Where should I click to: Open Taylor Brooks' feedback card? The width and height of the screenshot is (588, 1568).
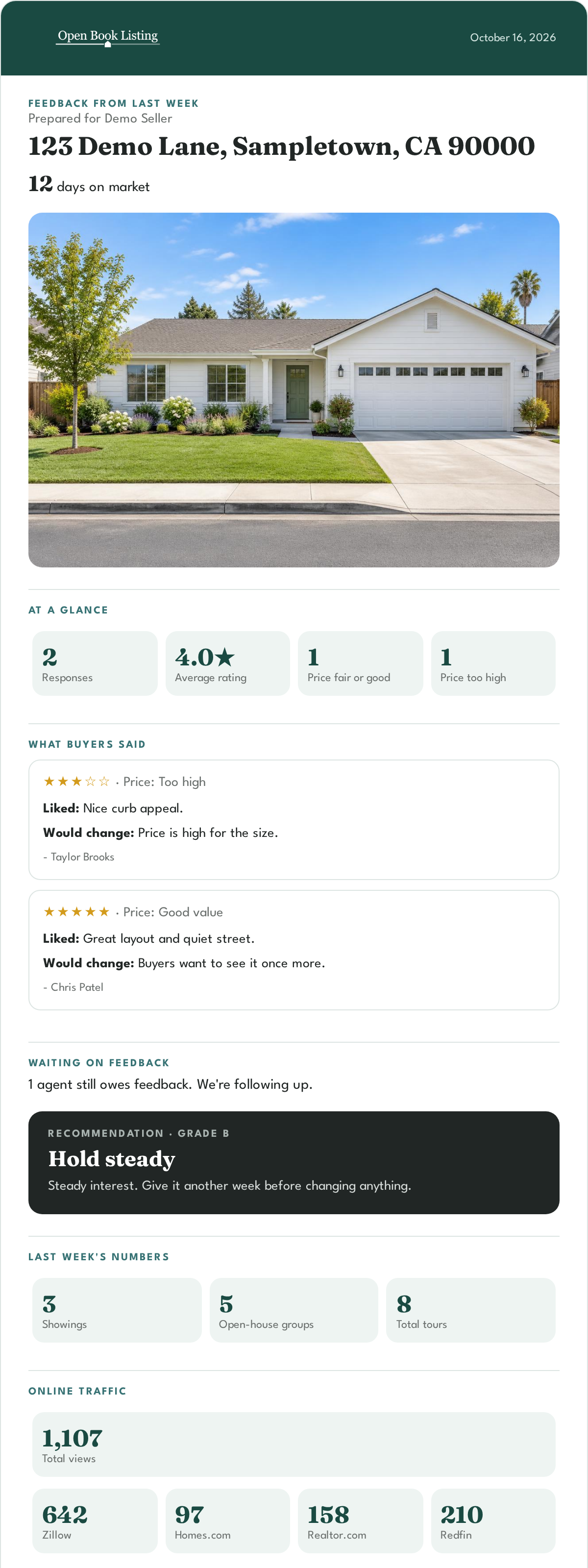point(294,819)
